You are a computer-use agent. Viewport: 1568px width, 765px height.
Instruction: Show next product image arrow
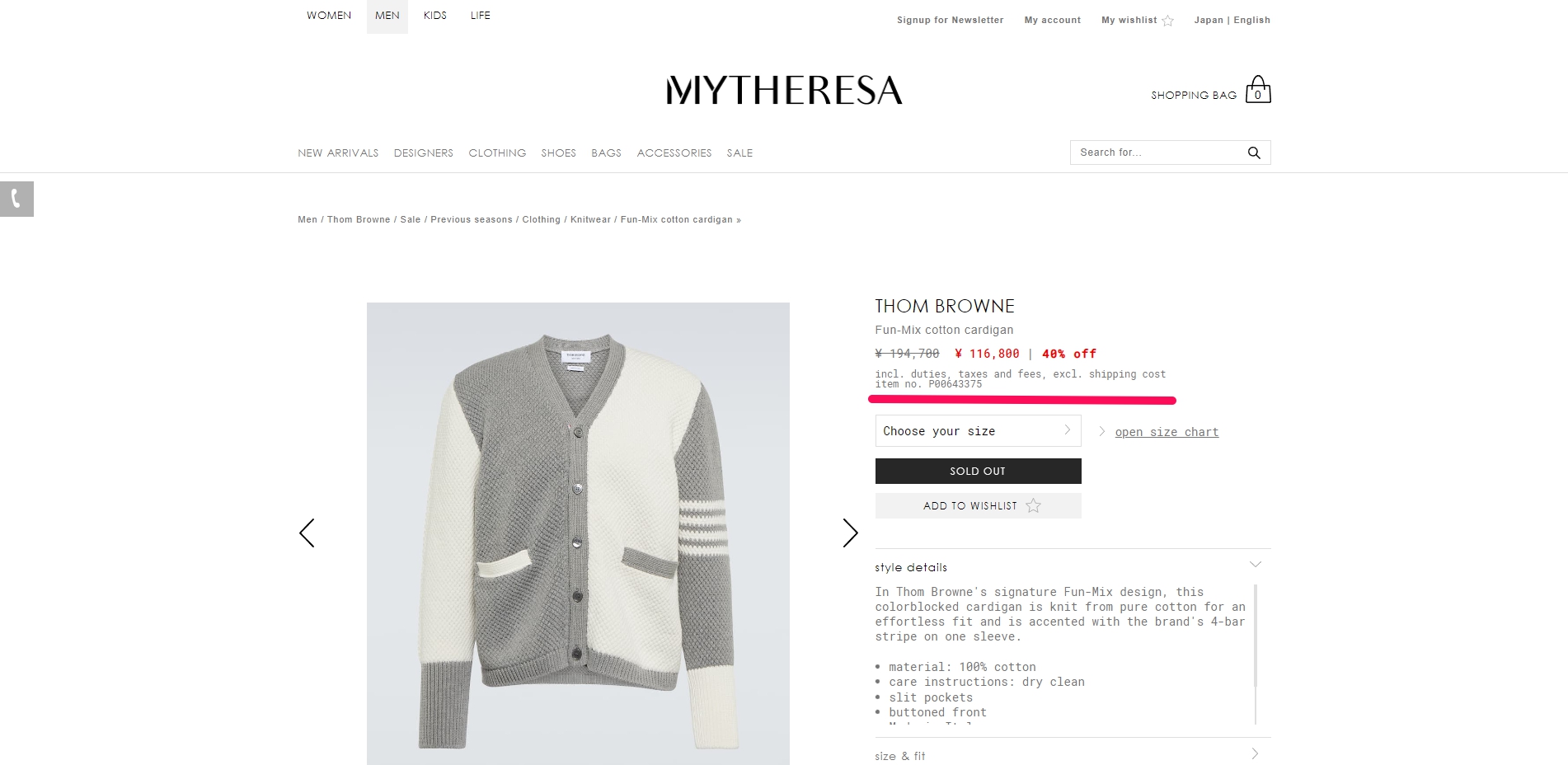click(850, 533)
